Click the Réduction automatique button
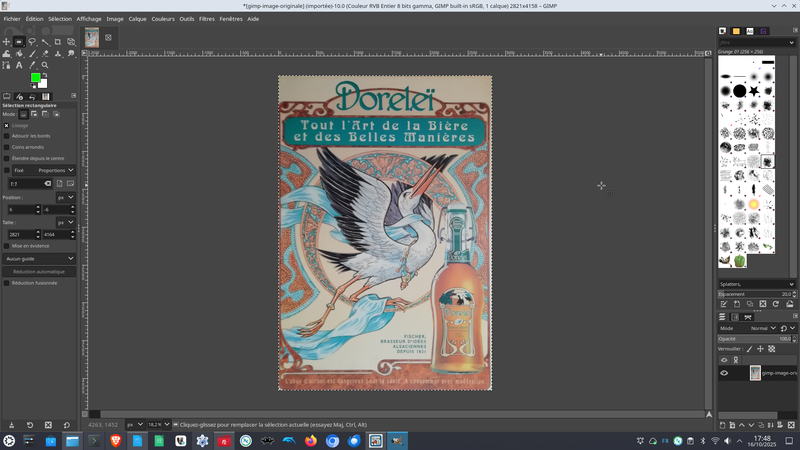This screenshot has width=800, height=450. (39, 271)
